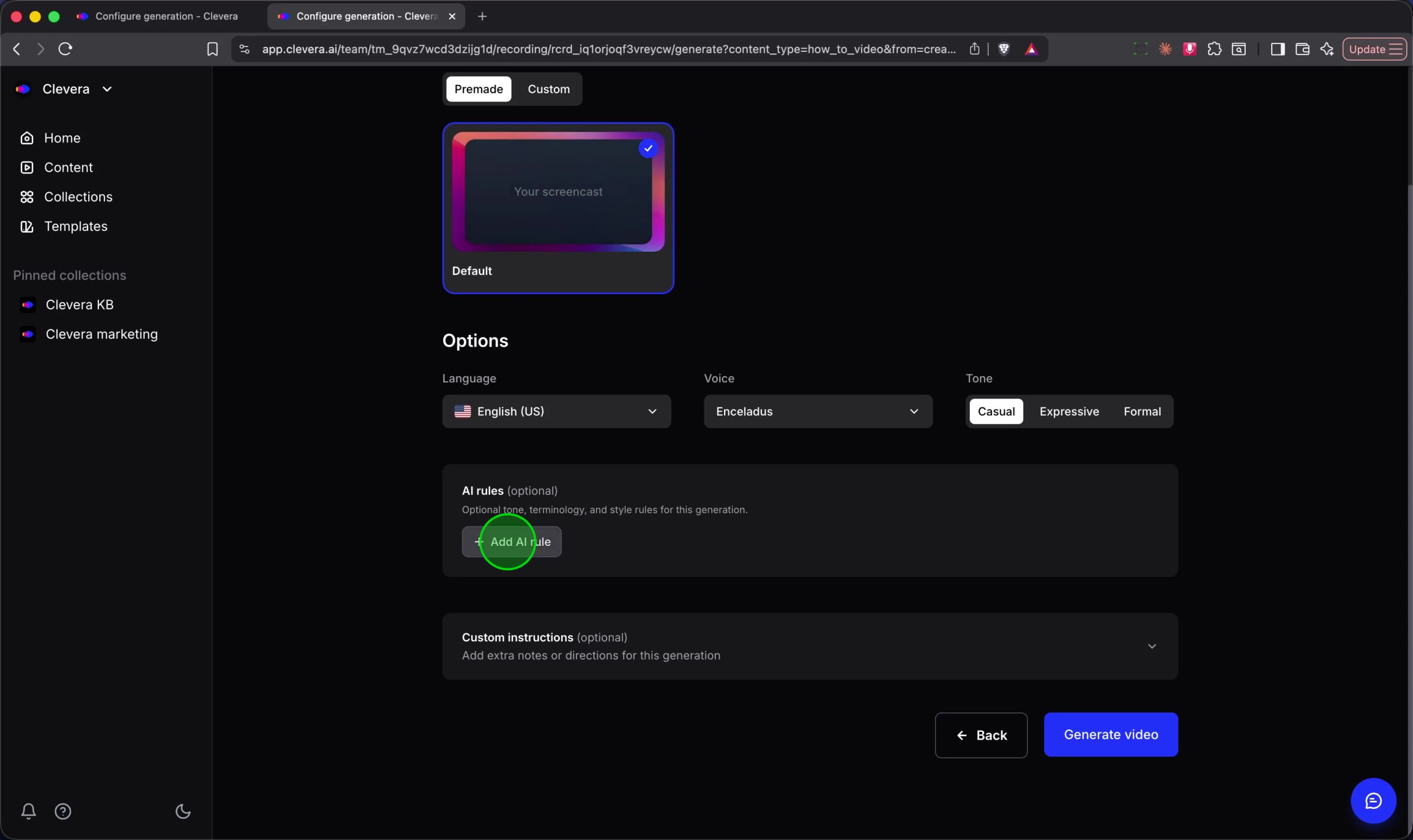Switch to Premade templates
The image size is (1413, 840).
(479, 89)
